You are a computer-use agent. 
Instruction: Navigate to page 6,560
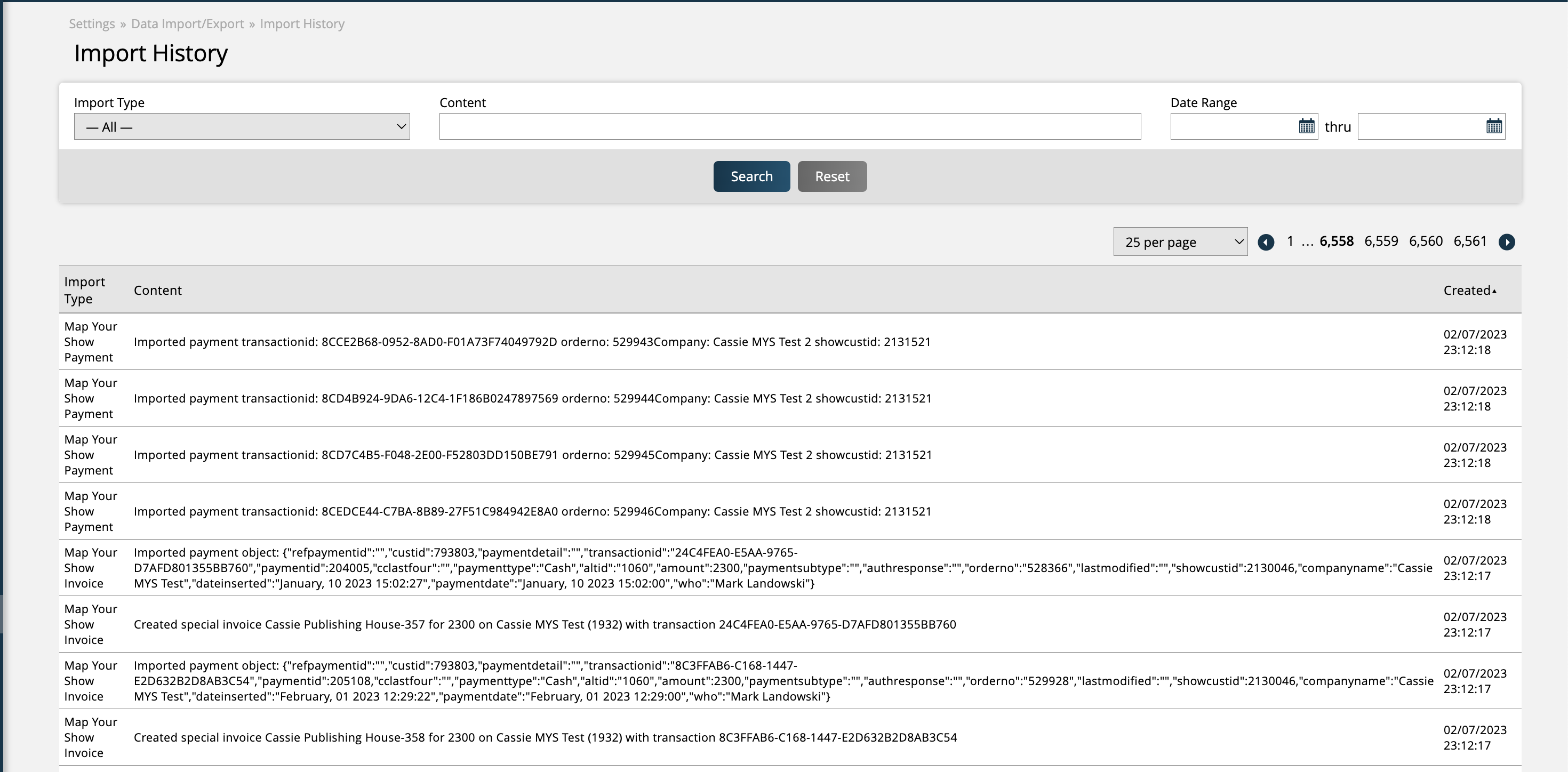[1425, 242]
